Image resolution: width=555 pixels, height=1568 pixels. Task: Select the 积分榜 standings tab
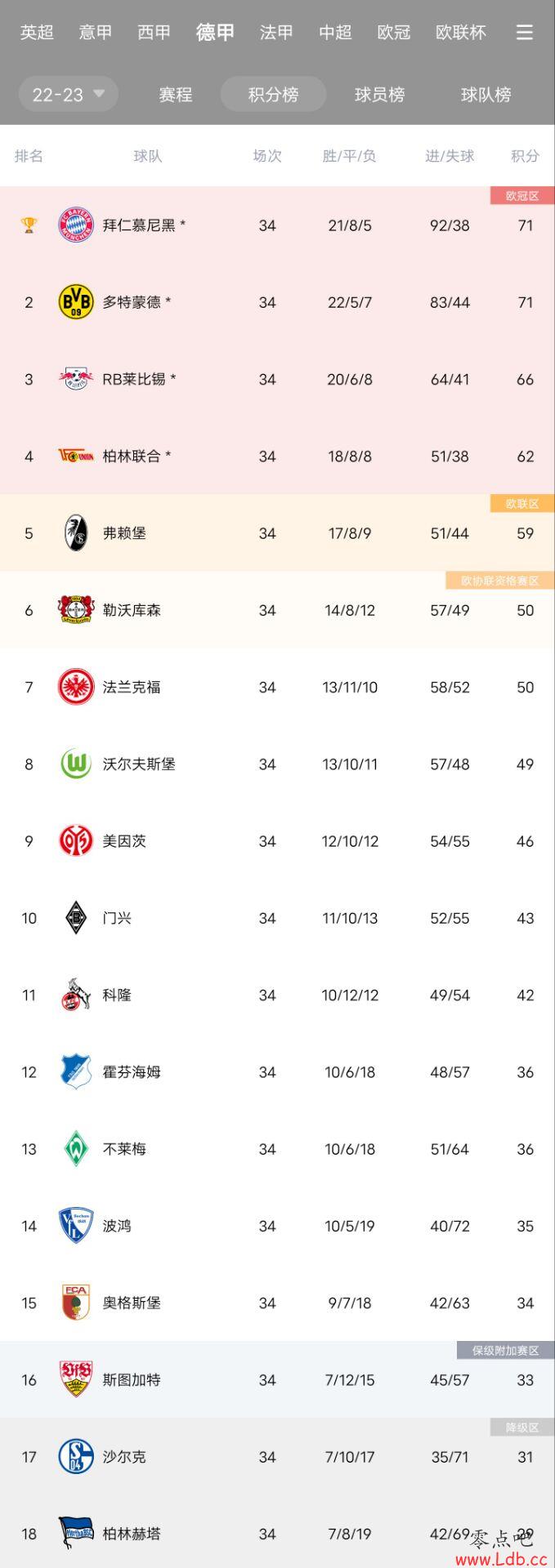(274, 94)
